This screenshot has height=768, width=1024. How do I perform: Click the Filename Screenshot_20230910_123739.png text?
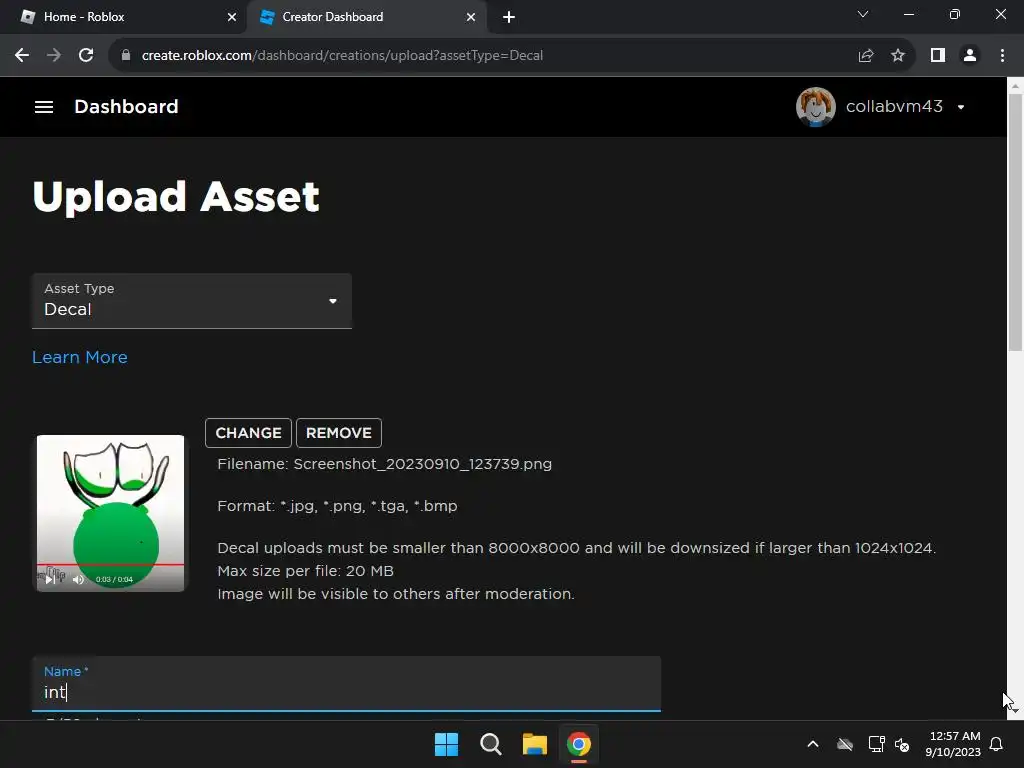click(x=385, y=464)
